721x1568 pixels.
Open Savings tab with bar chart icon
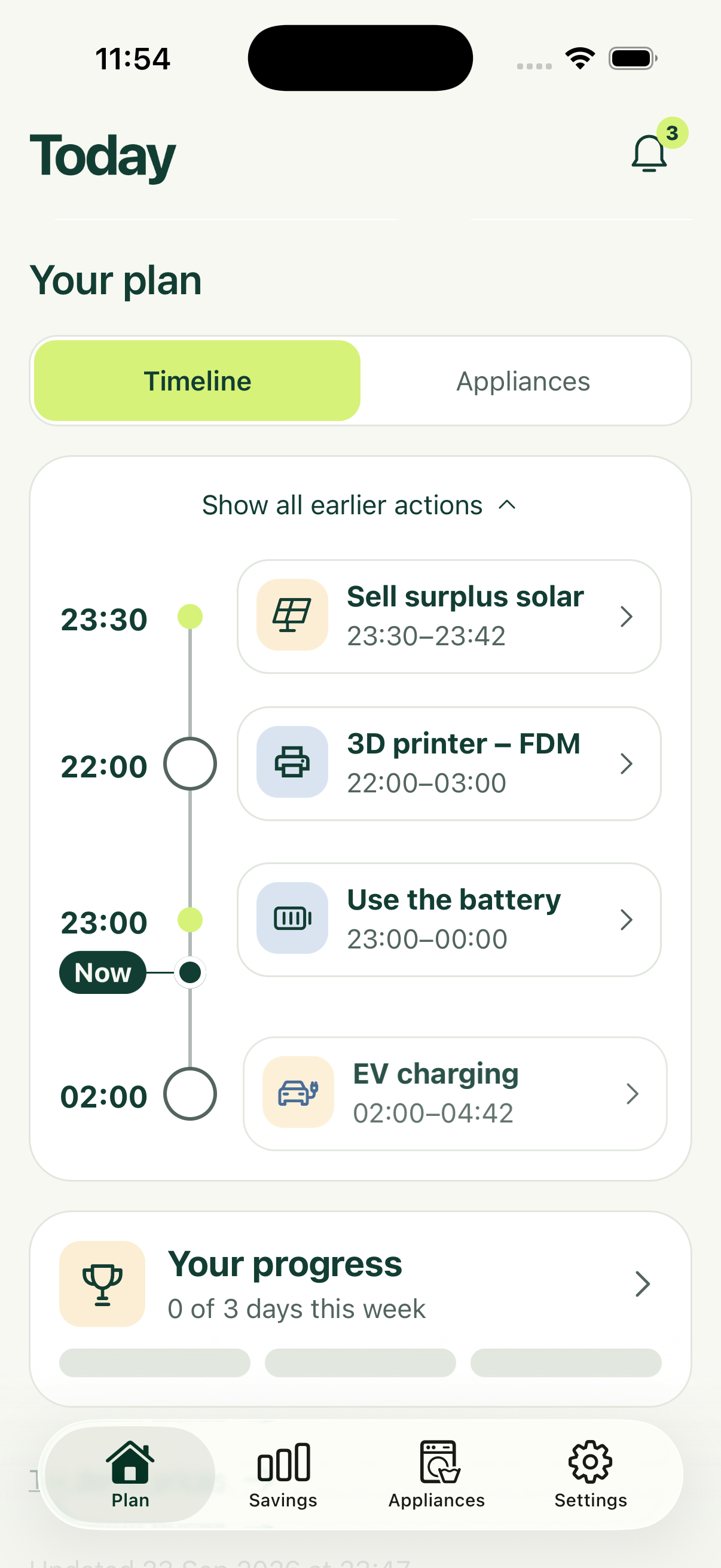pyautogui.click(x=283, y=1475)
